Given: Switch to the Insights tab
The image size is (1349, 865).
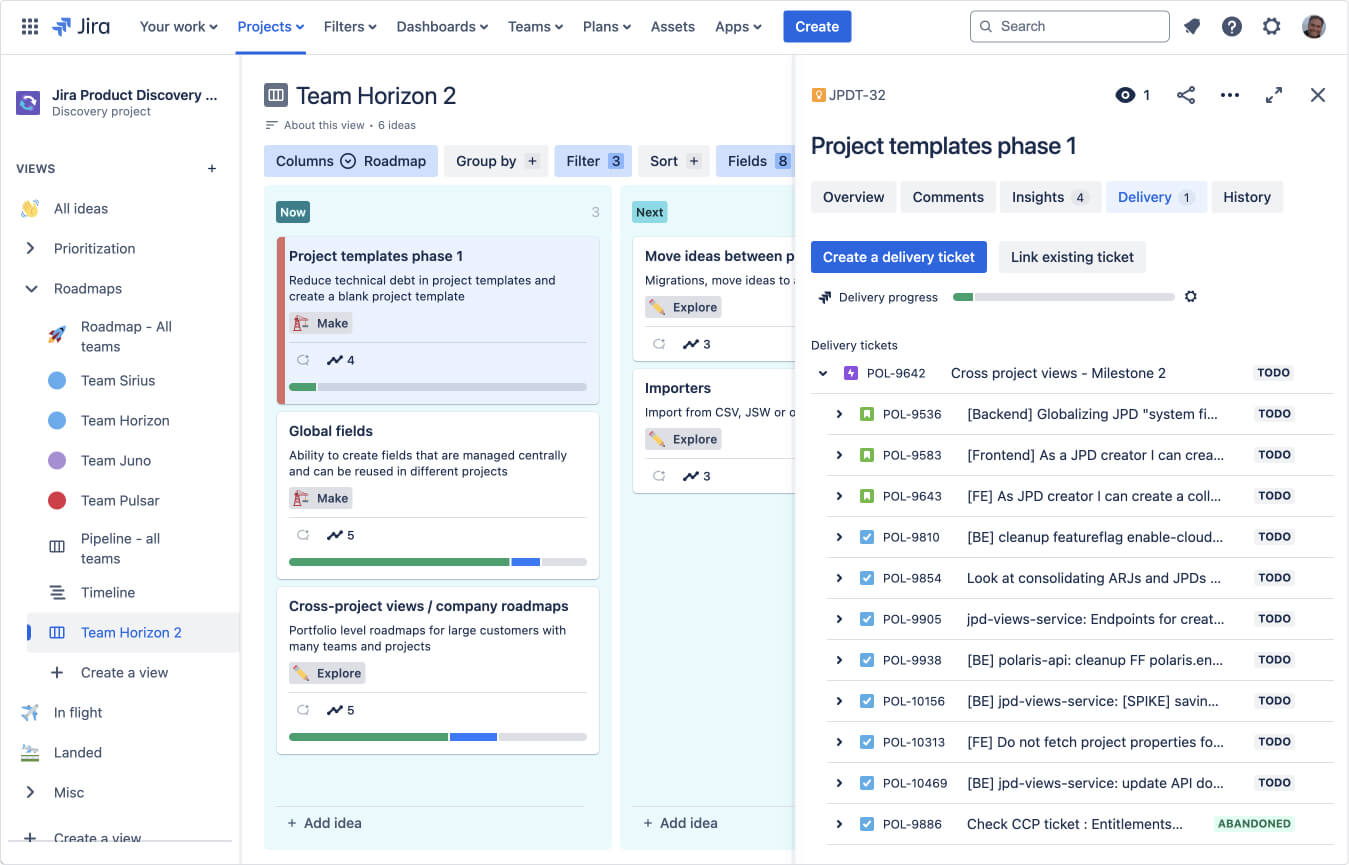Looking at the screenshot, I should click(x=1049, y=197).
